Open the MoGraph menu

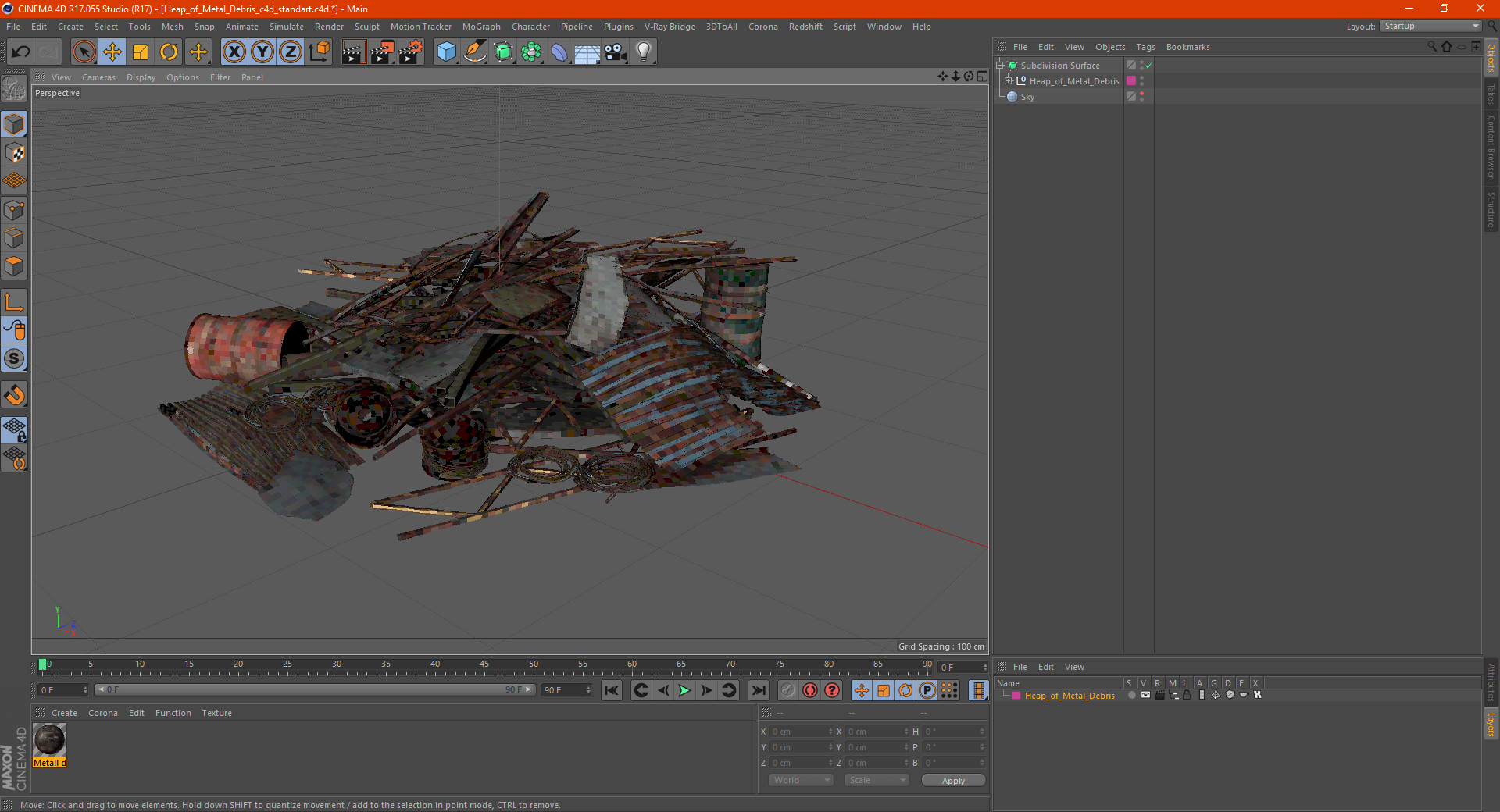tap(481, 27)
